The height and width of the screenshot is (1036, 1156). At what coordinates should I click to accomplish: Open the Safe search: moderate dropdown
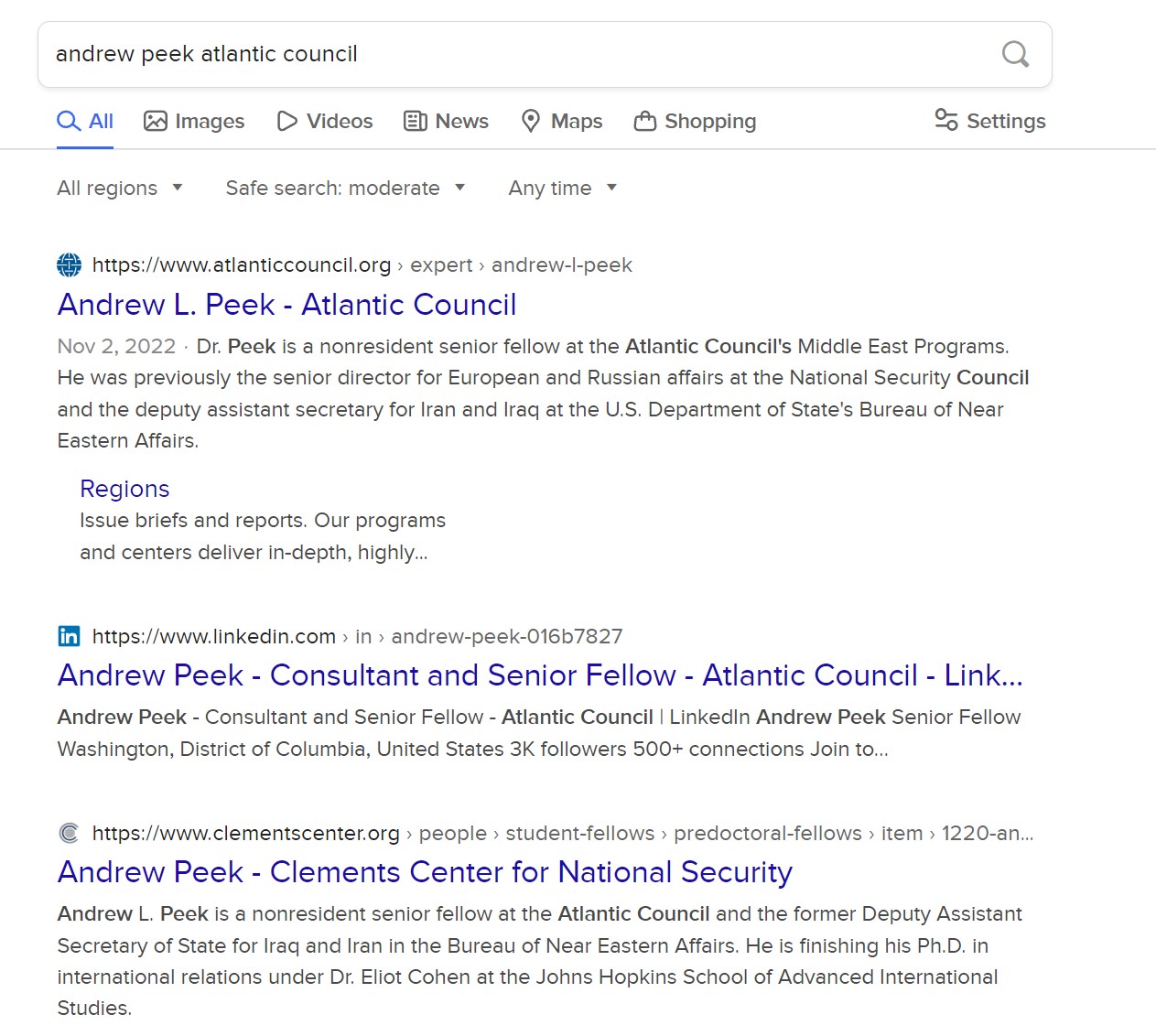coord(346,188)
